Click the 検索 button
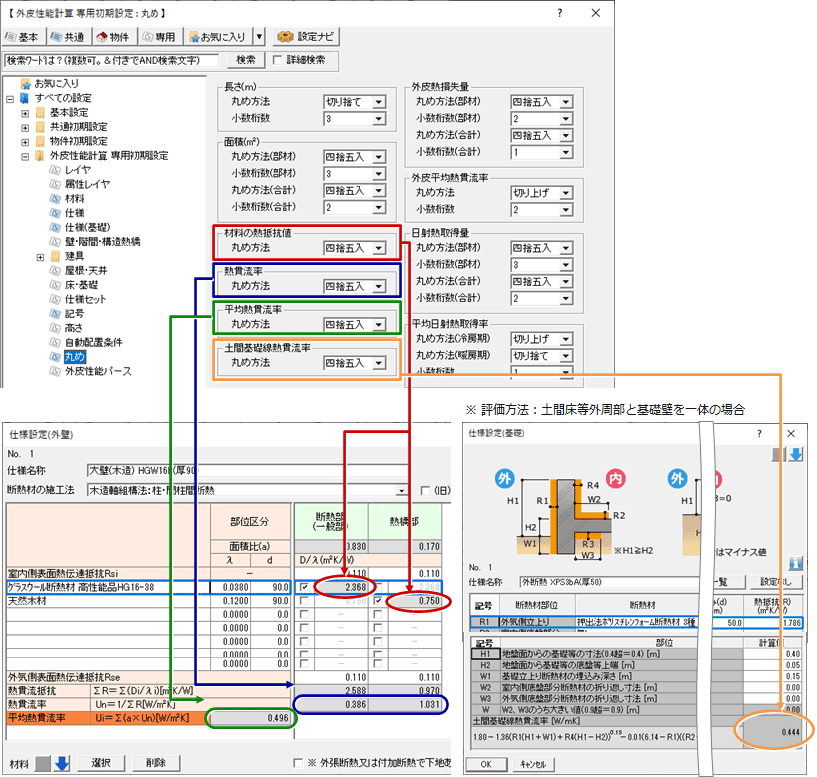817x777 pixels. (246, 60)
